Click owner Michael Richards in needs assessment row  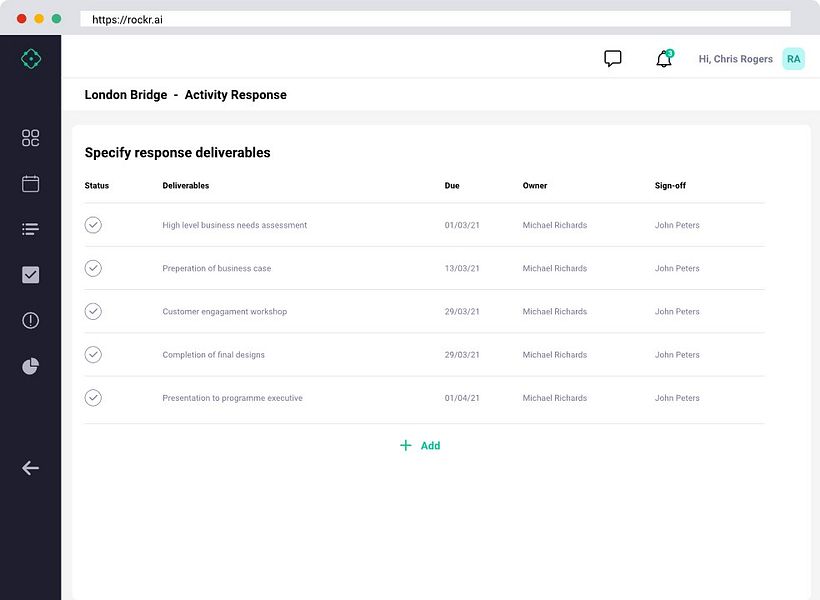pyautogui.click(x=554, y=225)
